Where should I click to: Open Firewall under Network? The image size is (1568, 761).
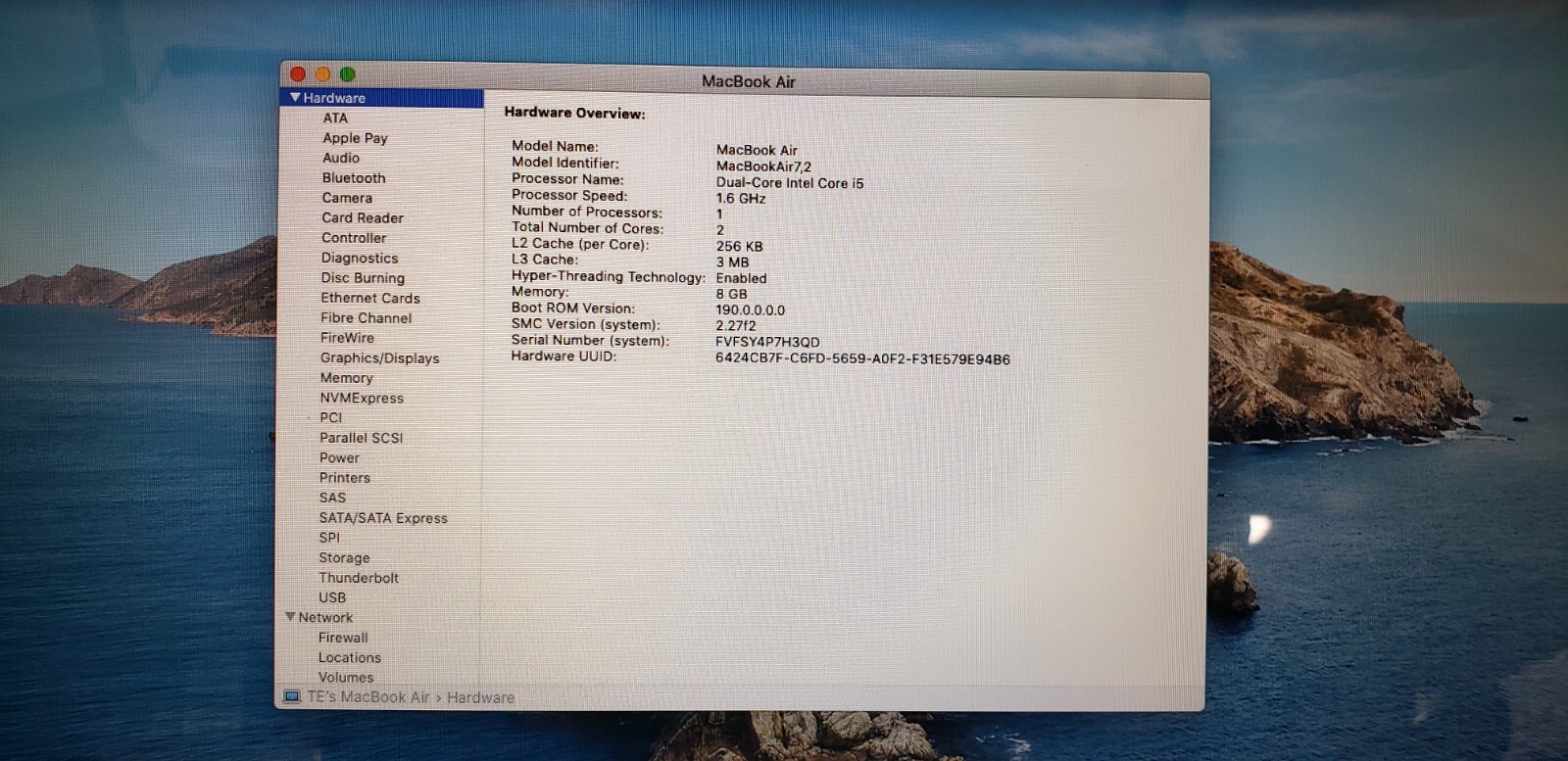coord(343,638)
